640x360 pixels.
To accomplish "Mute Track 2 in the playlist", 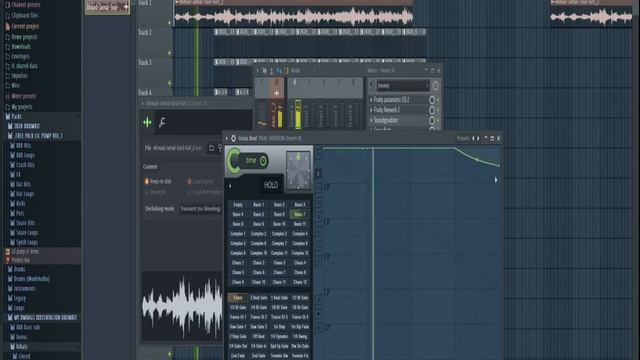I will pos(170,53).
